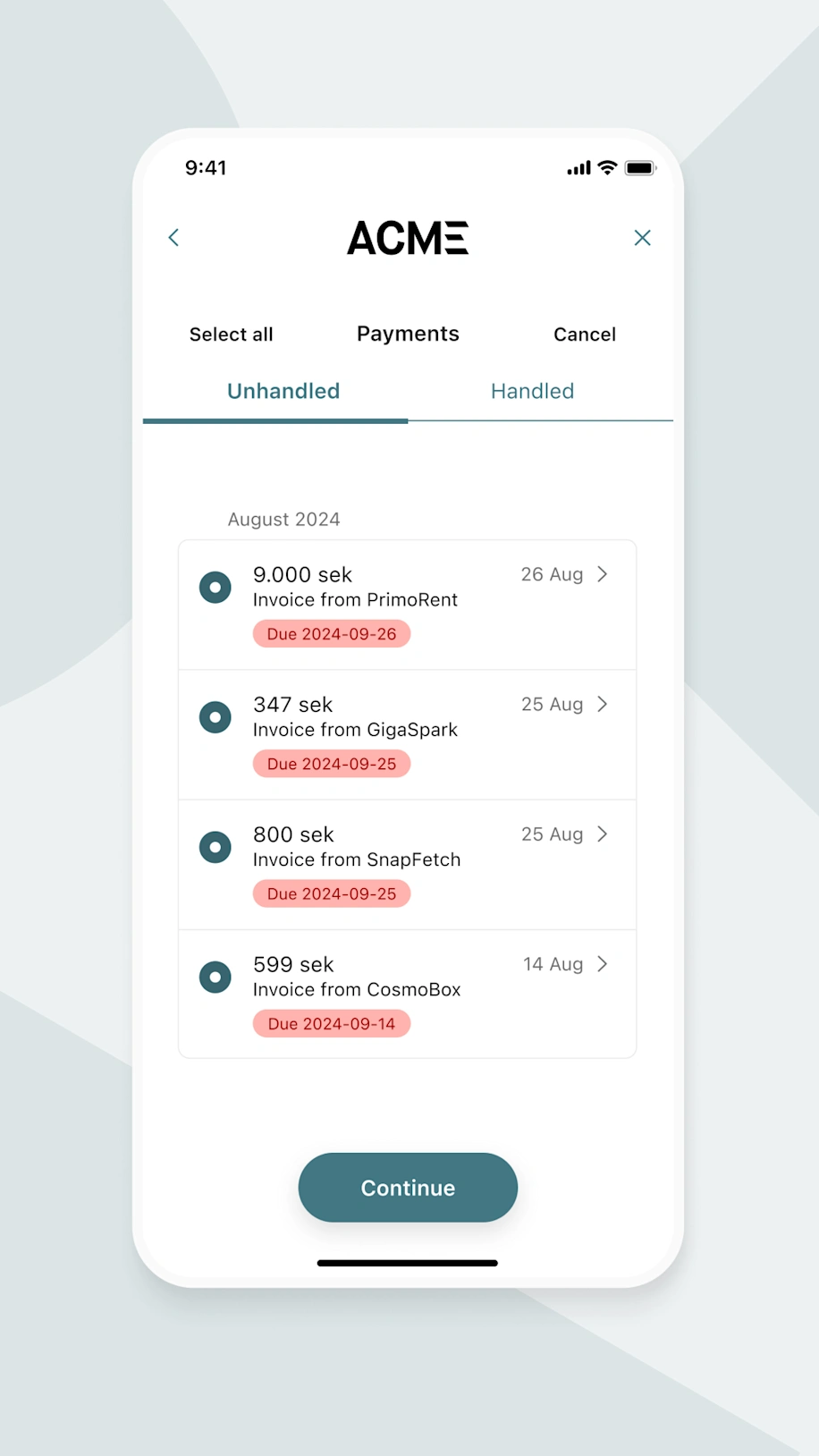
Task: Tap the Due 2024-09-14 badge on CosmoBox
Action: click(331, 1023)
